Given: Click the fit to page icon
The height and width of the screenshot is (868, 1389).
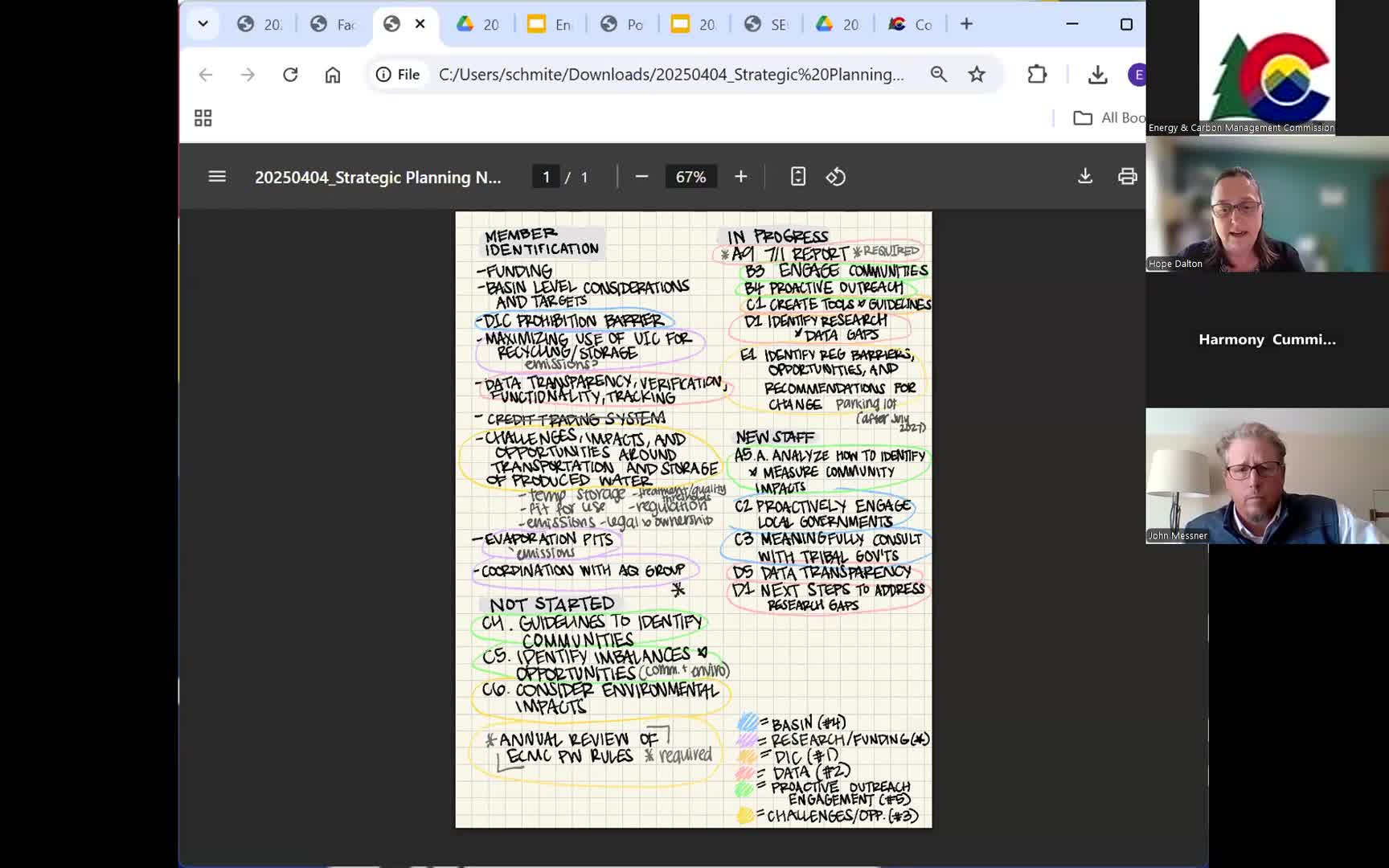Looking at the screenshot, I should click(797, 177).
